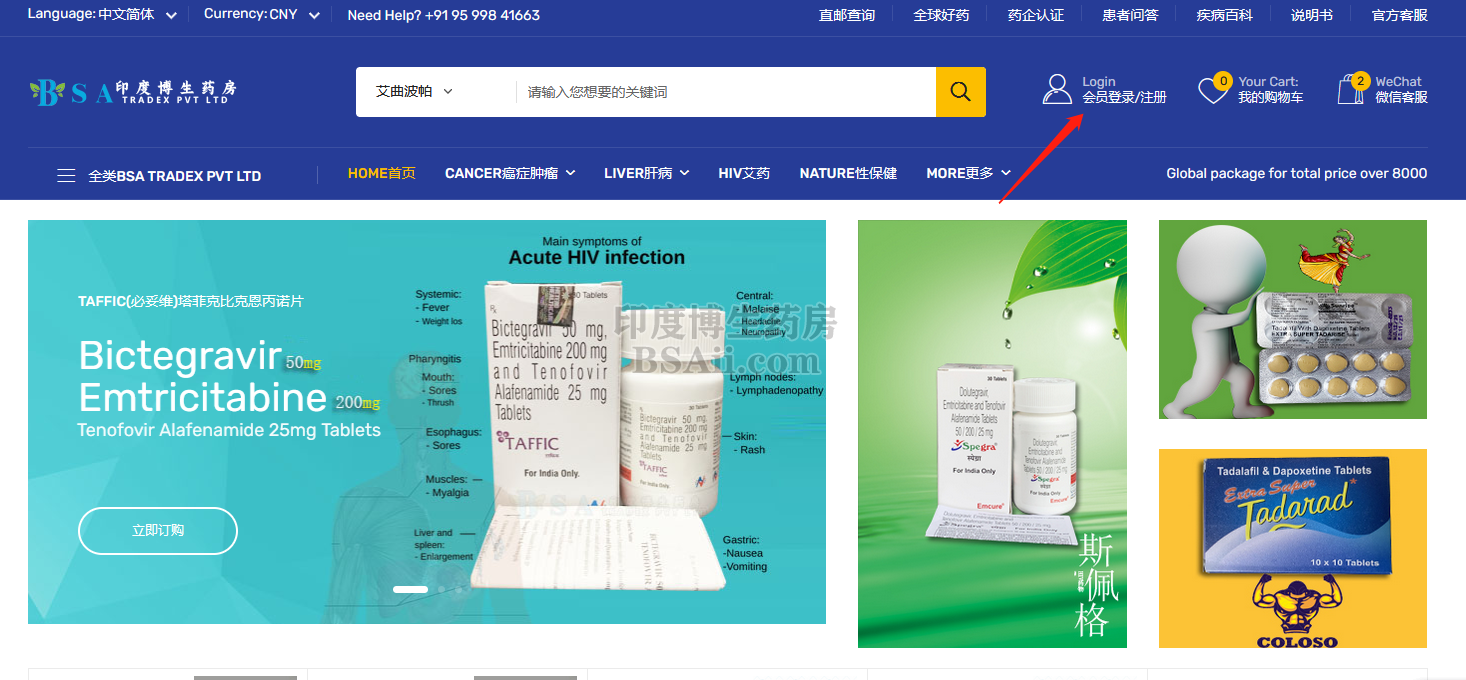The width and height of the screenshot is (1466, 680).
Task: Open the 说明书 link
Action: point(1312,15)
